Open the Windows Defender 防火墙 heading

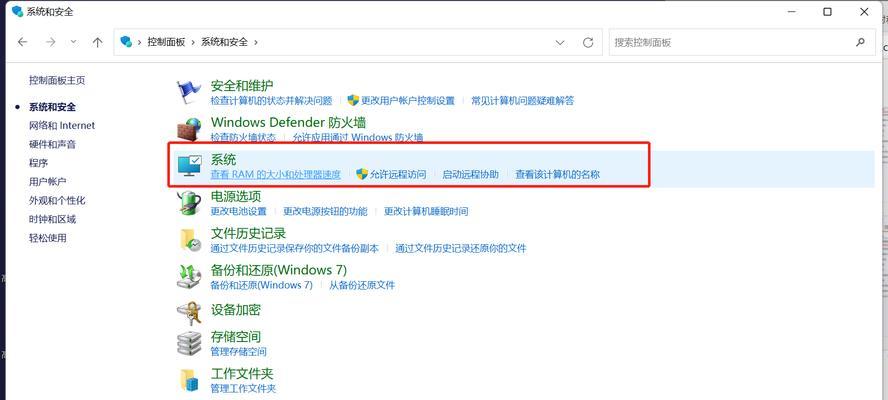point(288,122)
